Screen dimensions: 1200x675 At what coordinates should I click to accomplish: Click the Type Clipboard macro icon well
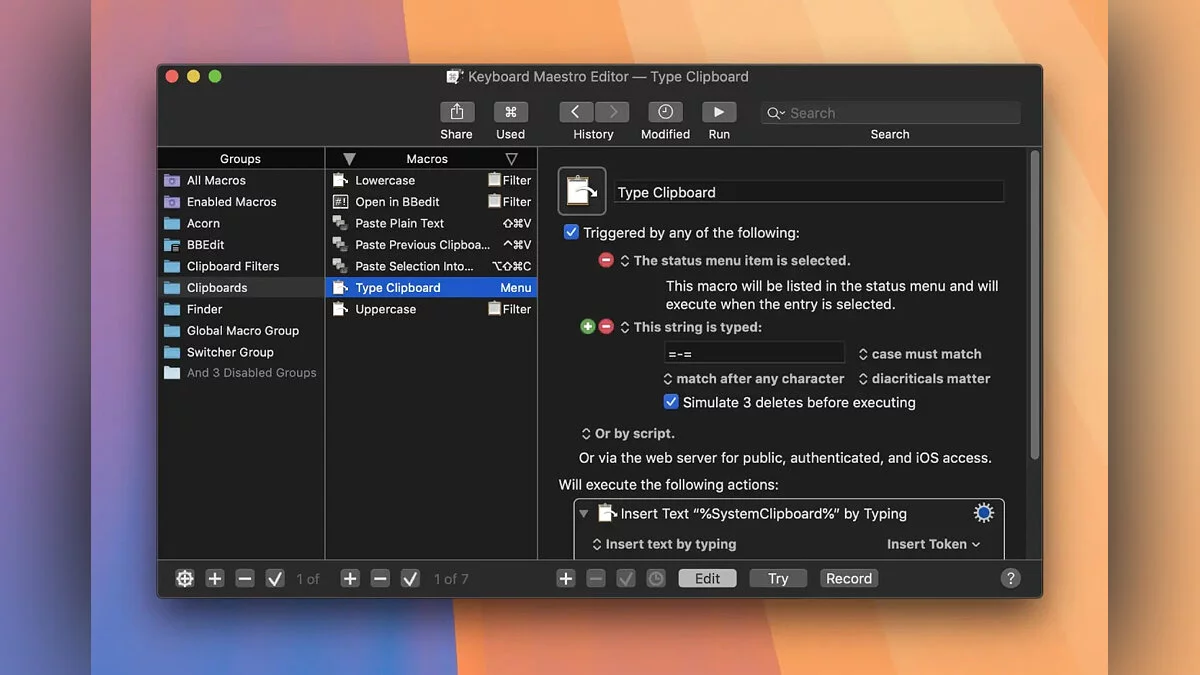582,191
